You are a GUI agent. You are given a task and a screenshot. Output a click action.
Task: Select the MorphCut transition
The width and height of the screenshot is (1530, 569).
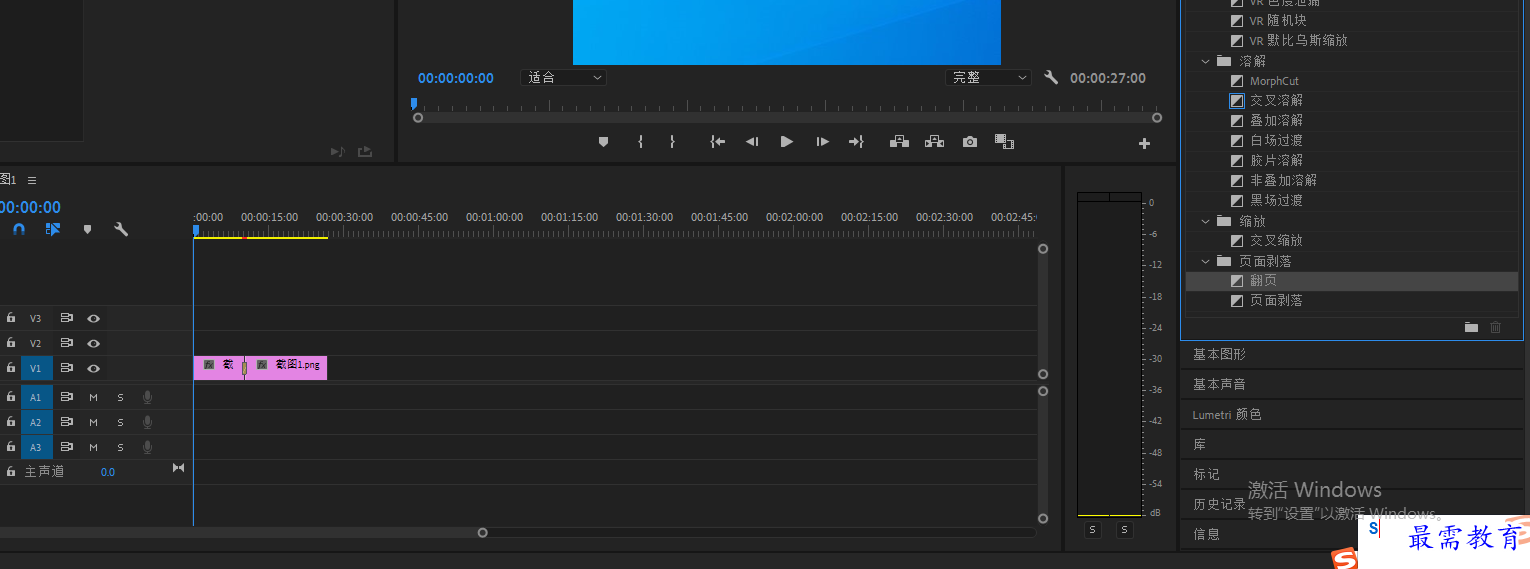click(x=1274, y=81)
